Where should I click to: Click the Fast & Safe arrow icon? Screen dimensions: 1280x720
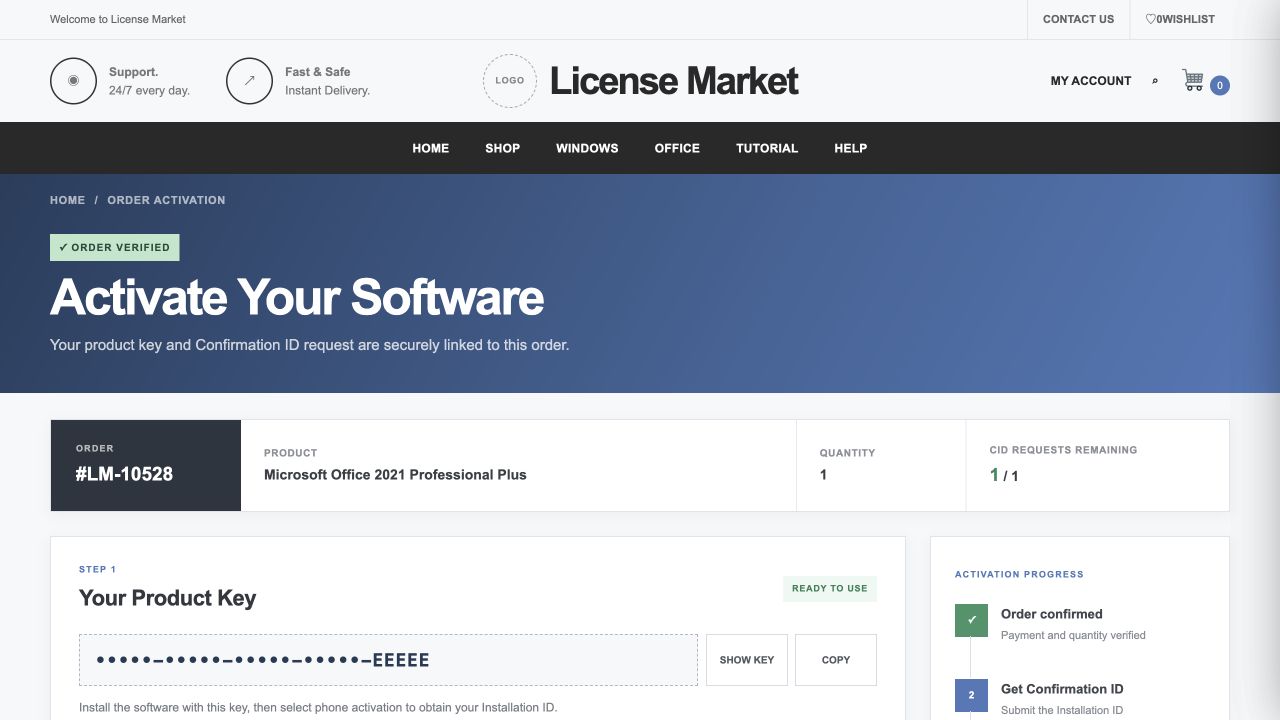pos(249,81)
